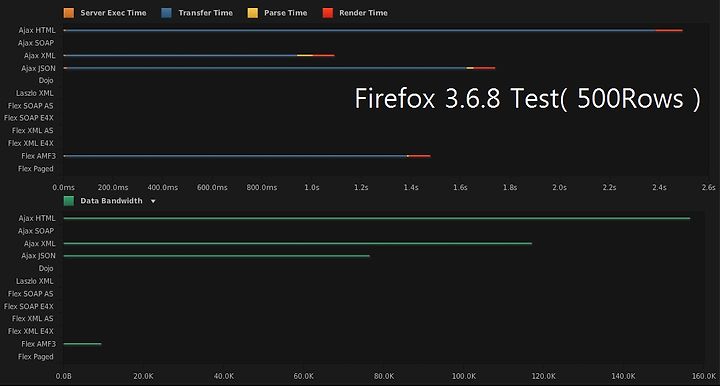The height and width of the screenshot is (386, 720).
Task: Click Ajax JSON row in bandwidth chart
Action: click(x=38, y=256)
